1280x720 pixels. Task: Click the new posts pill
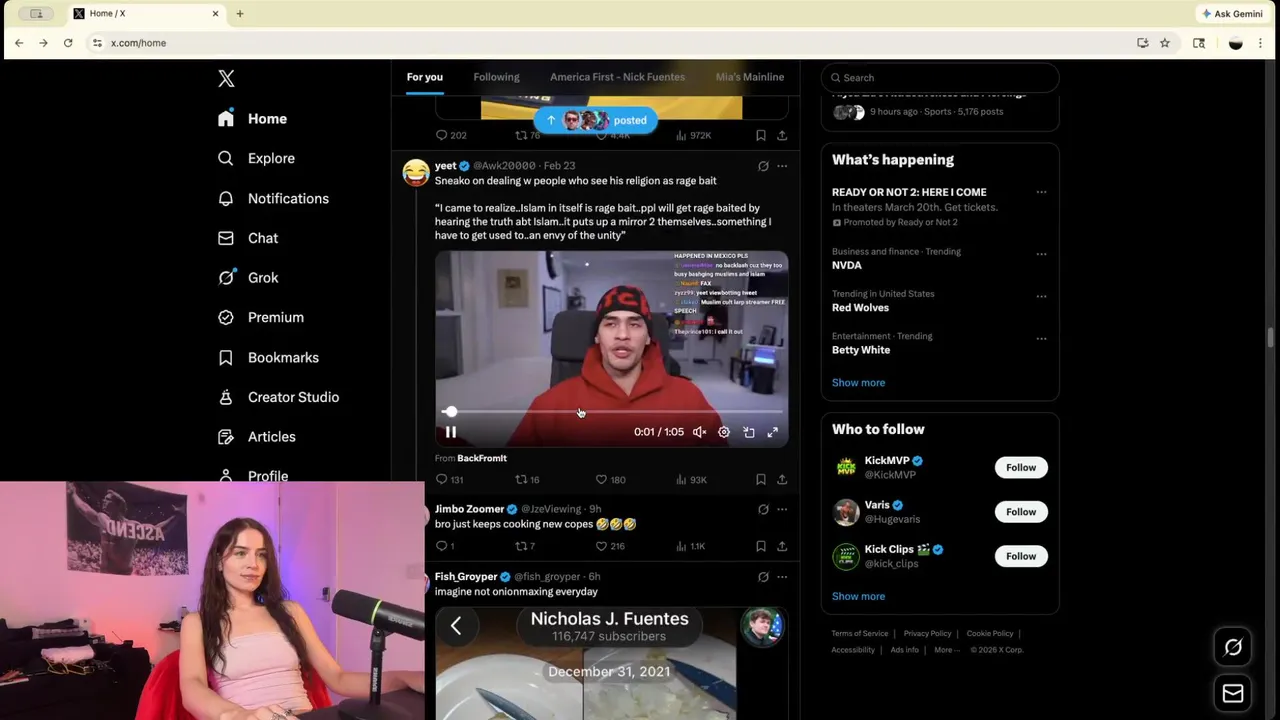[596, 120]
